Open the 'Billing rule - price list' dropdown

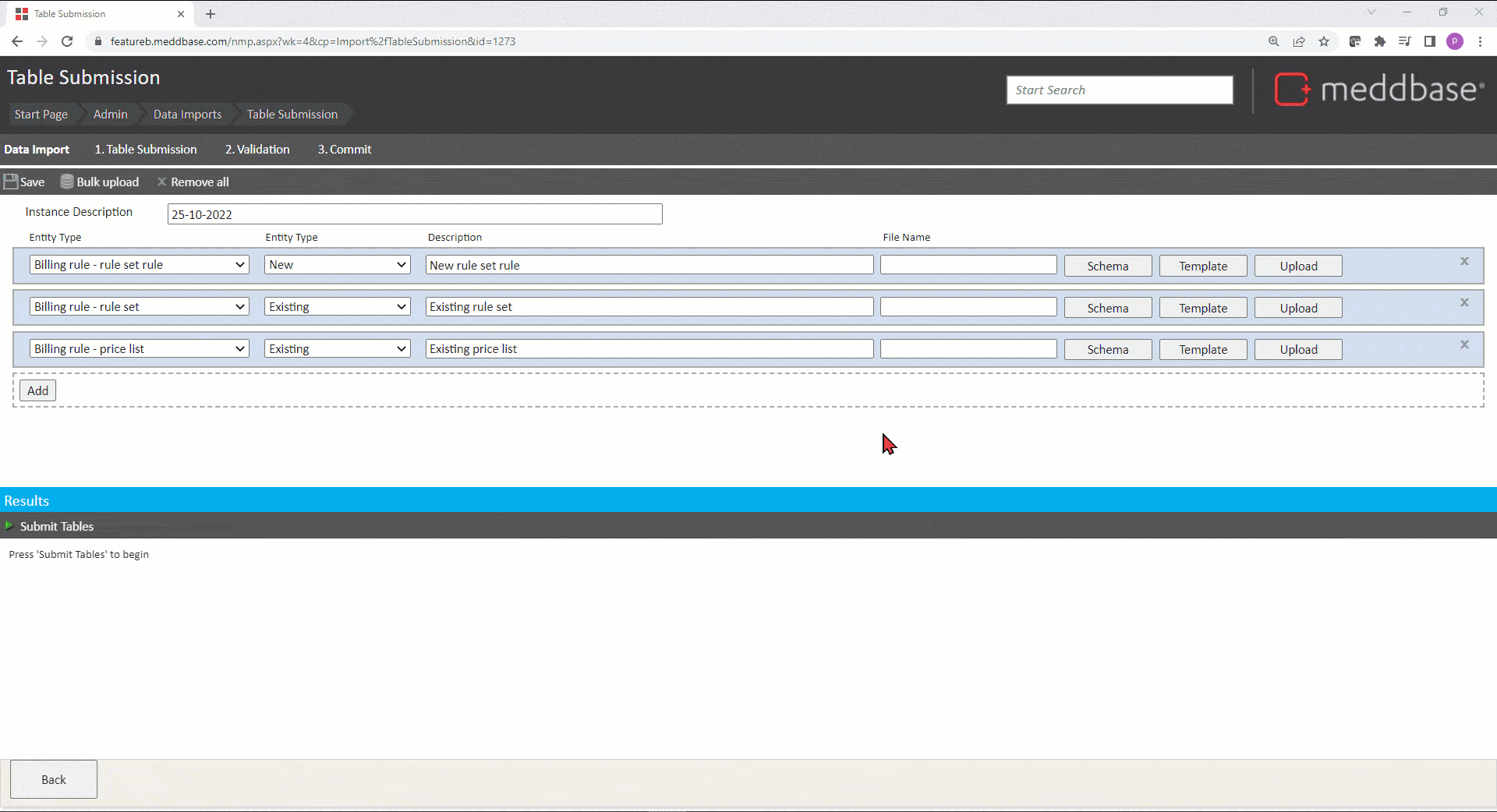(139, 349)
